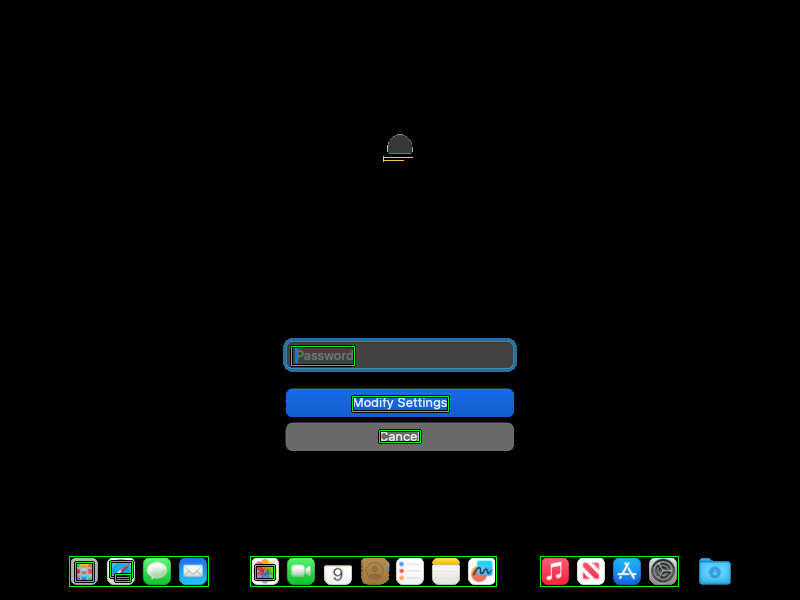The width and height of the screenshot is (800, 600).
Task: Launch the Freeform app
Action: (x=482, y=572)
